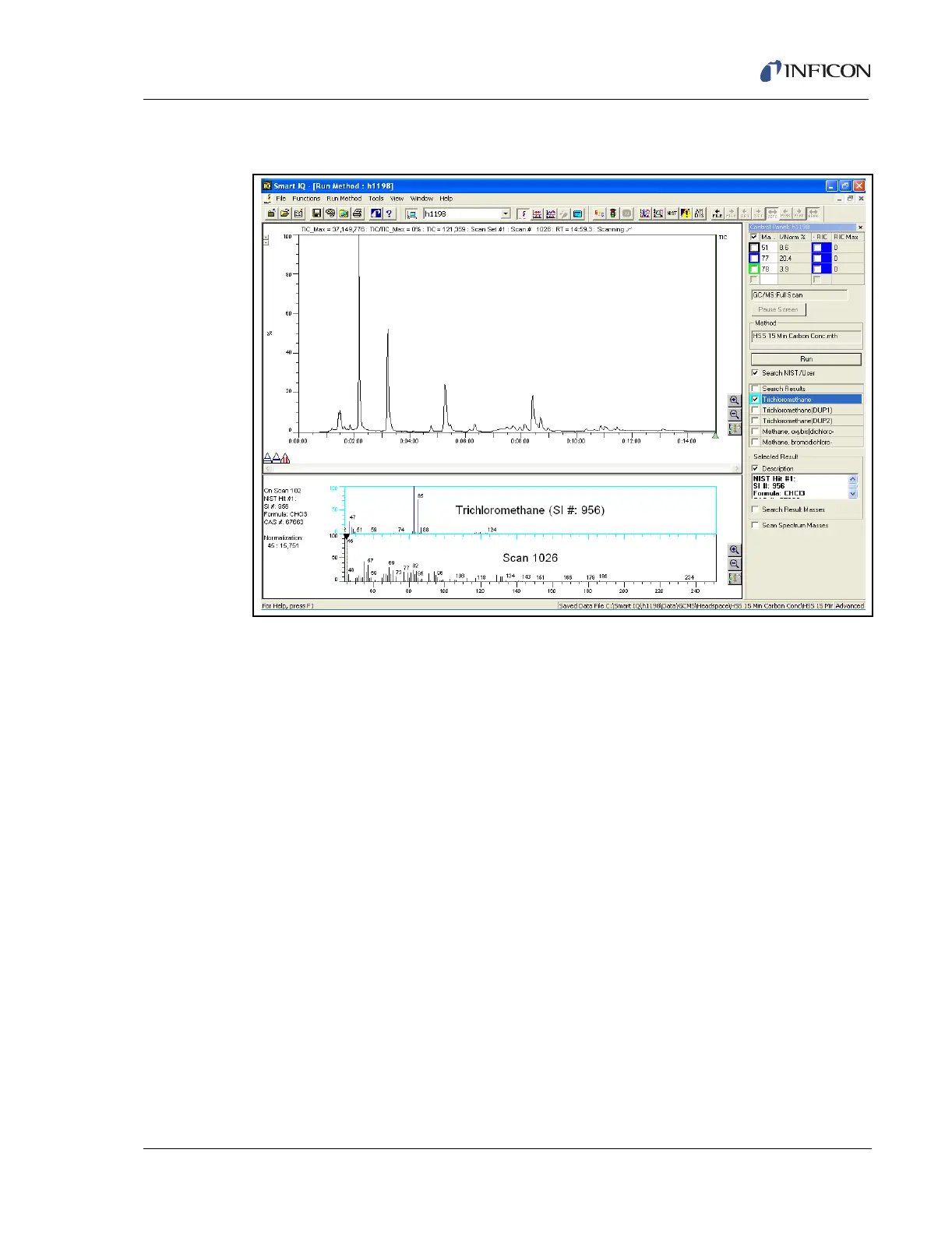Check the Trichloromethane(DUP2) checkbox
This screenshot has width=952, height=1234.
pos(755,421)
